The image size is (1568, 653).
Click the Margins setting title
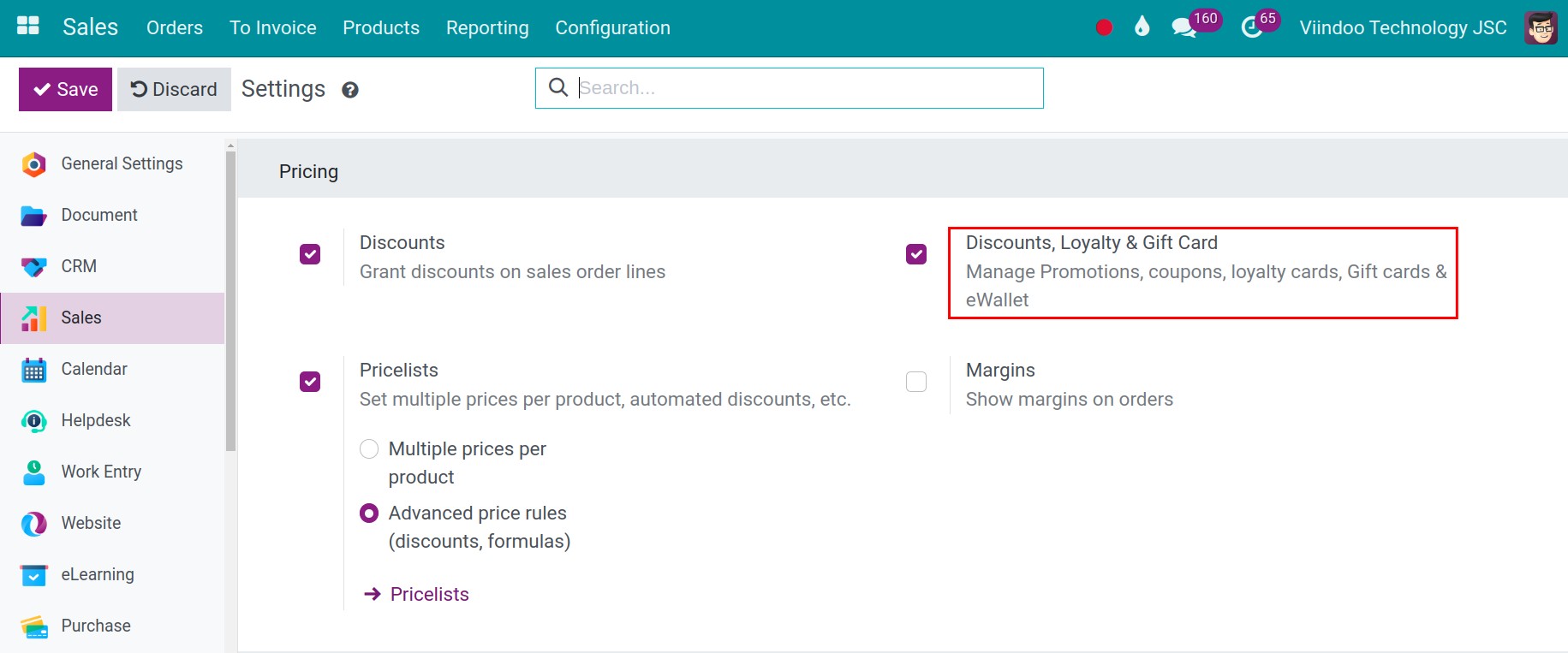pos(1000,370)
